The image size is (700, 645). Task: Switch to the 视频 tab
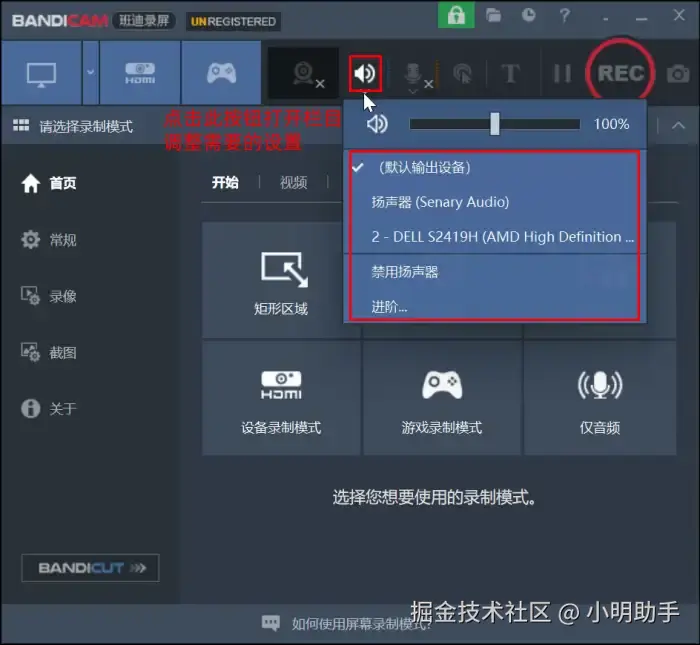pos(293,183)
